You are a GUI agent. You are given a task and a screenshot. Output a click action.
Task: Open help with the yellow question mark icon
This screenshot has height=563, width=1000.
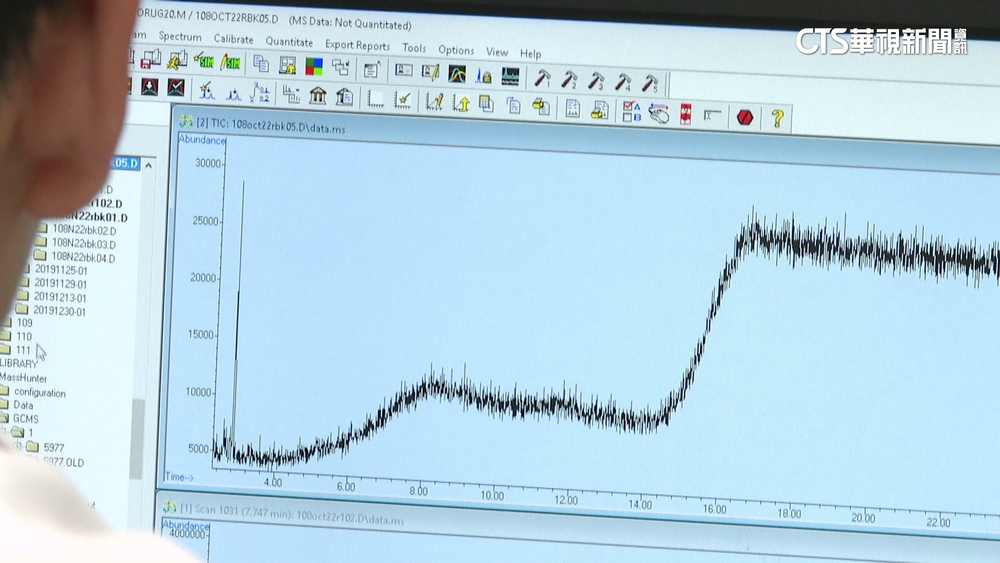pyautogui.click(x=776, y=118)
